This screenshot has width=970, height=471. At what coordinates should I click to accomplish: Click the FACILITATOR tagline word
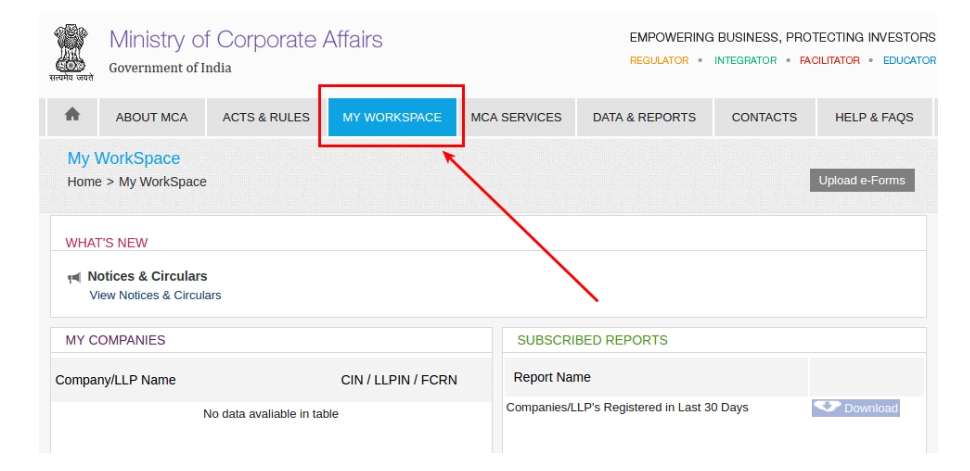pos(830,61)
